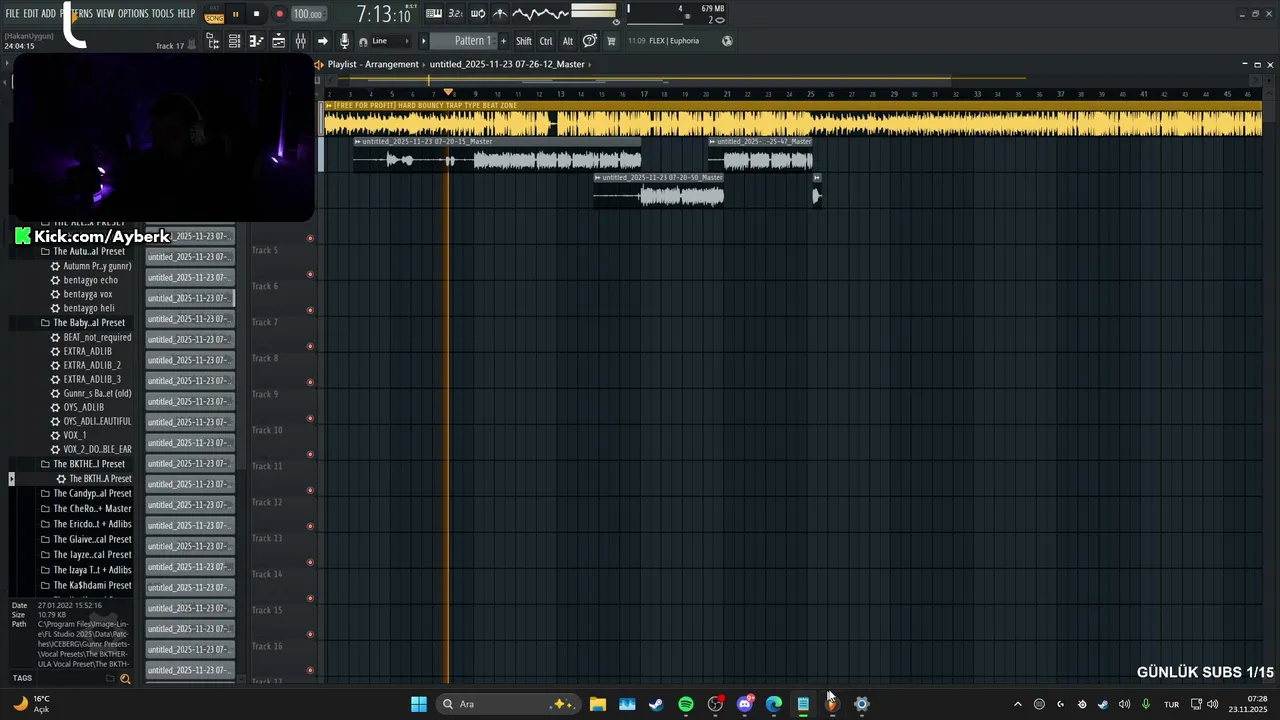Select the 07-20-15_Master audio clip
The image size is (1280, 720).
click(497, 155)
